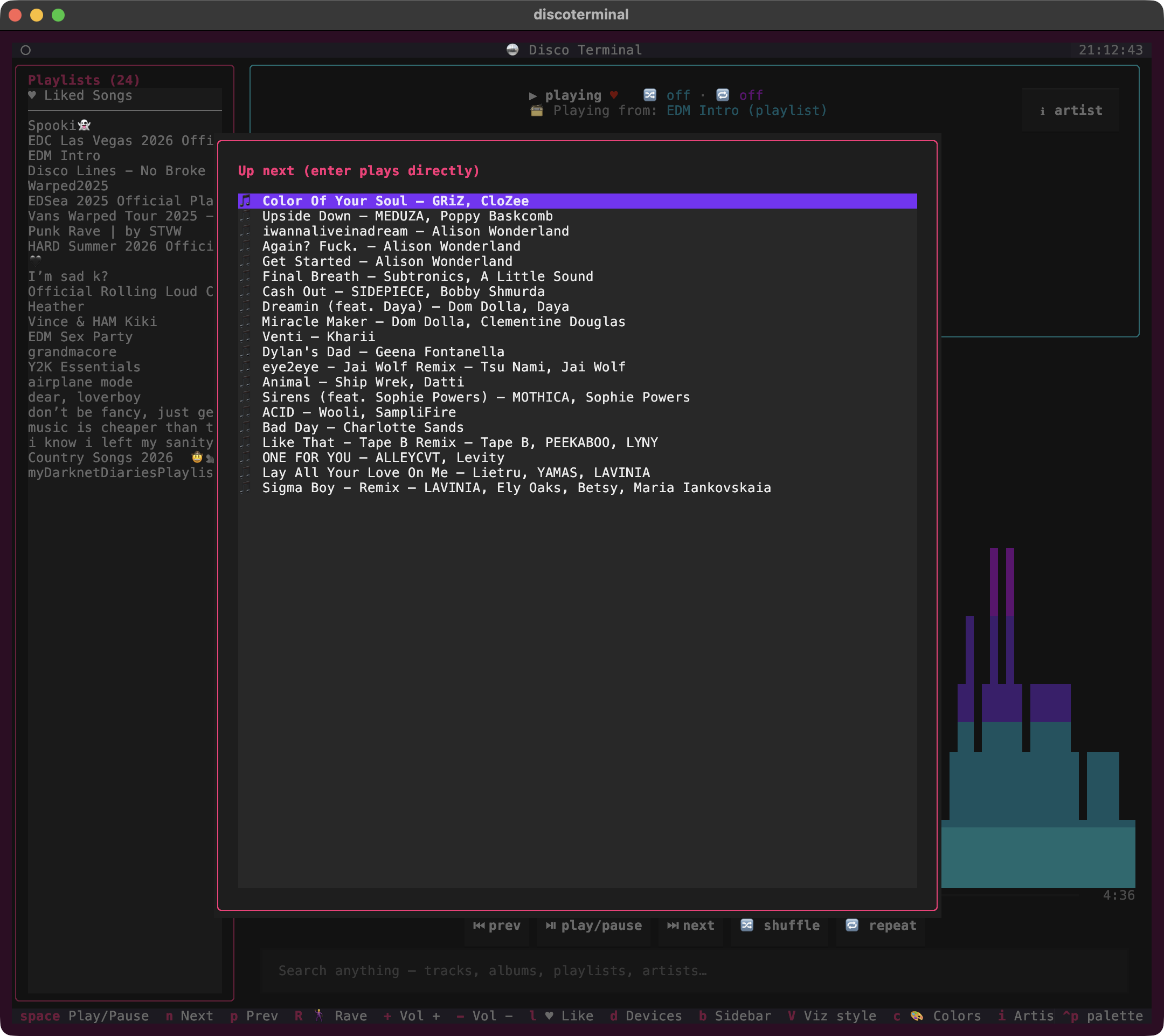Click the next track button
Image resolution: width=1164 pixels, height=1036 pixels.
pyautogui.click(x=690, y=926)
